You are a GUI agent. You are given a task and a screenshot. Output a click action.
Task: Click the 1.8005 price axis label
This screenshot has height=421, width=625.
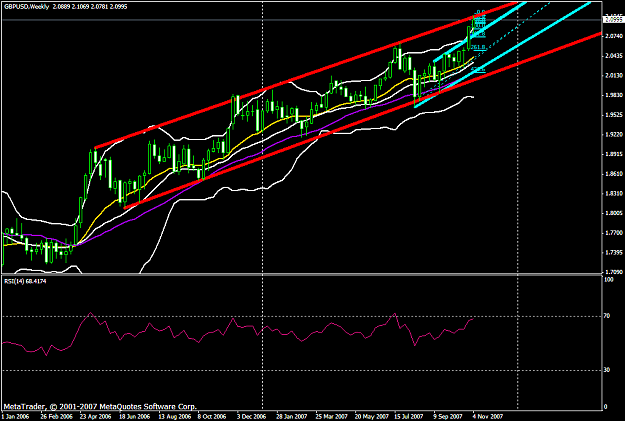click(x=614, y=213)
